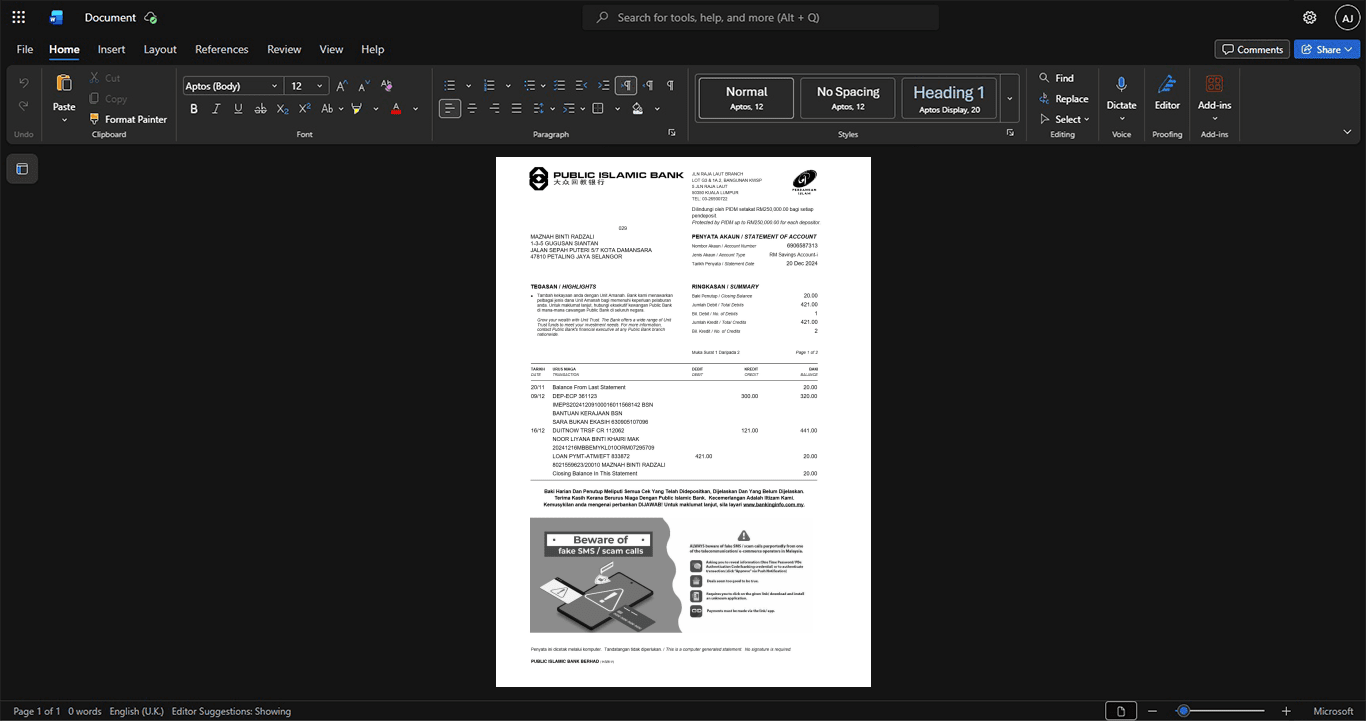Click Editor Suggestions: Showing in status bar

(x=231, y=711)
